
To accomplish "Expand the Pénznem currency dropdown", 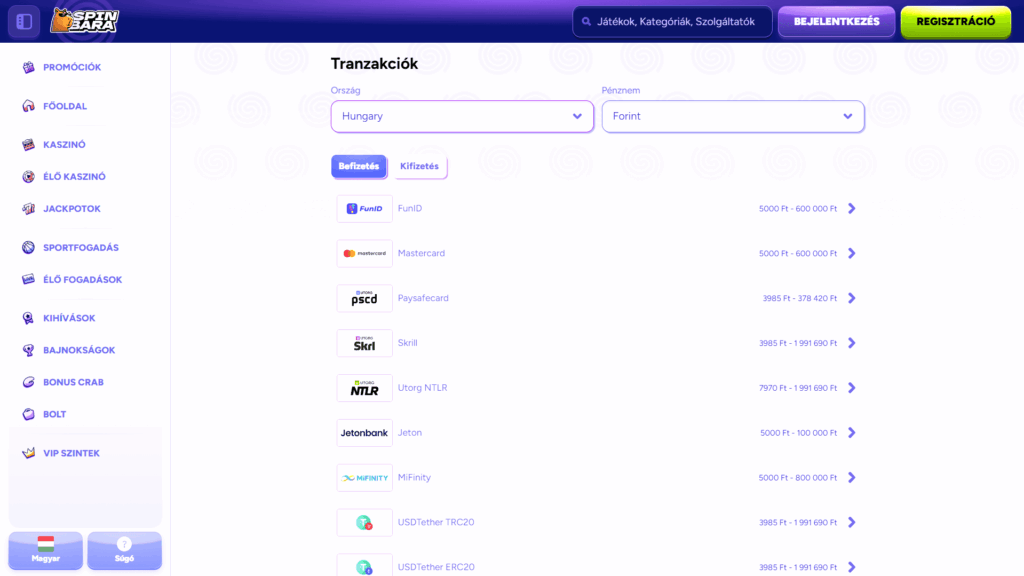I will pos(732,116).
